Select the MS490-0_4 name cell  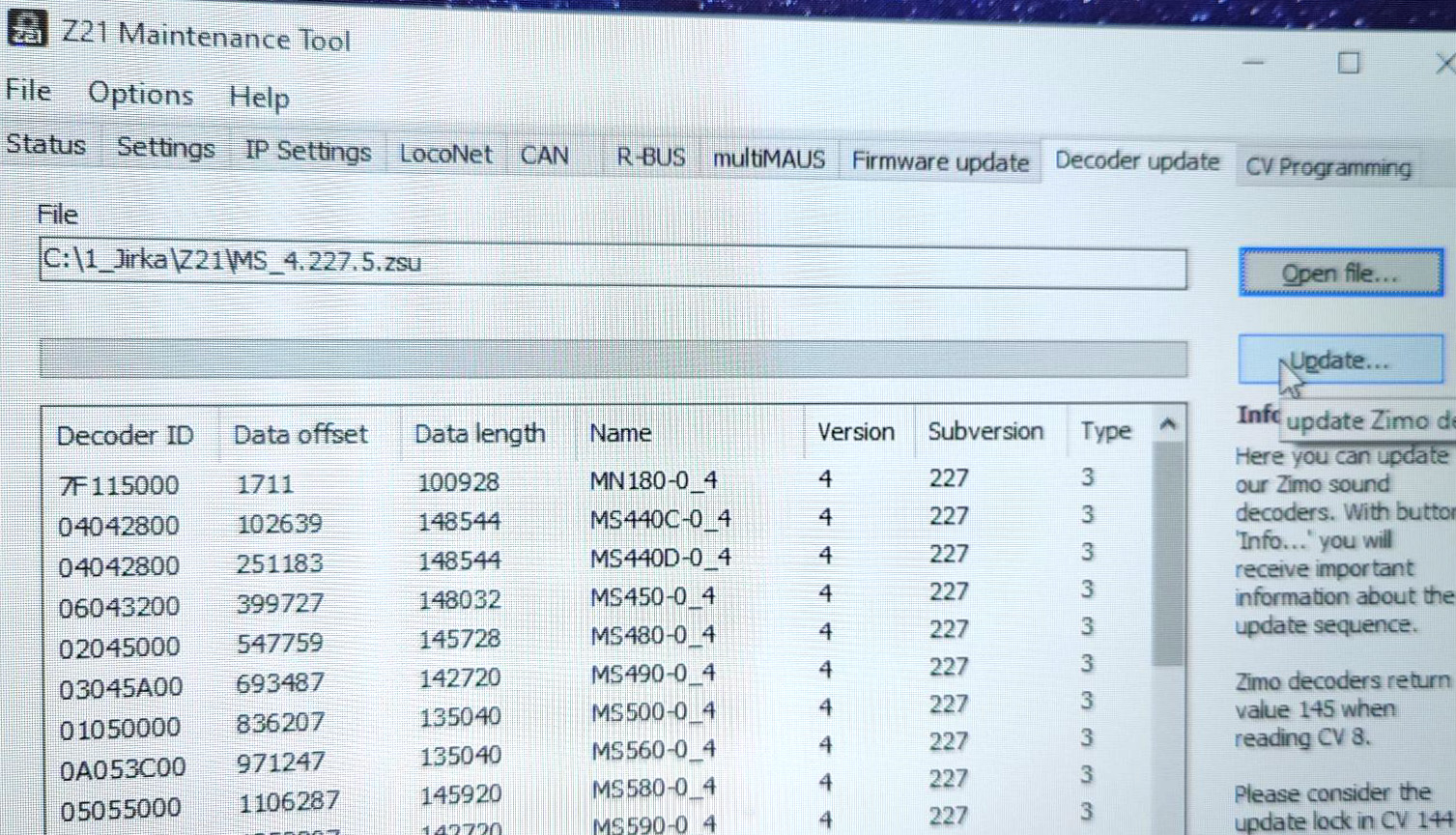click(652, 673)
